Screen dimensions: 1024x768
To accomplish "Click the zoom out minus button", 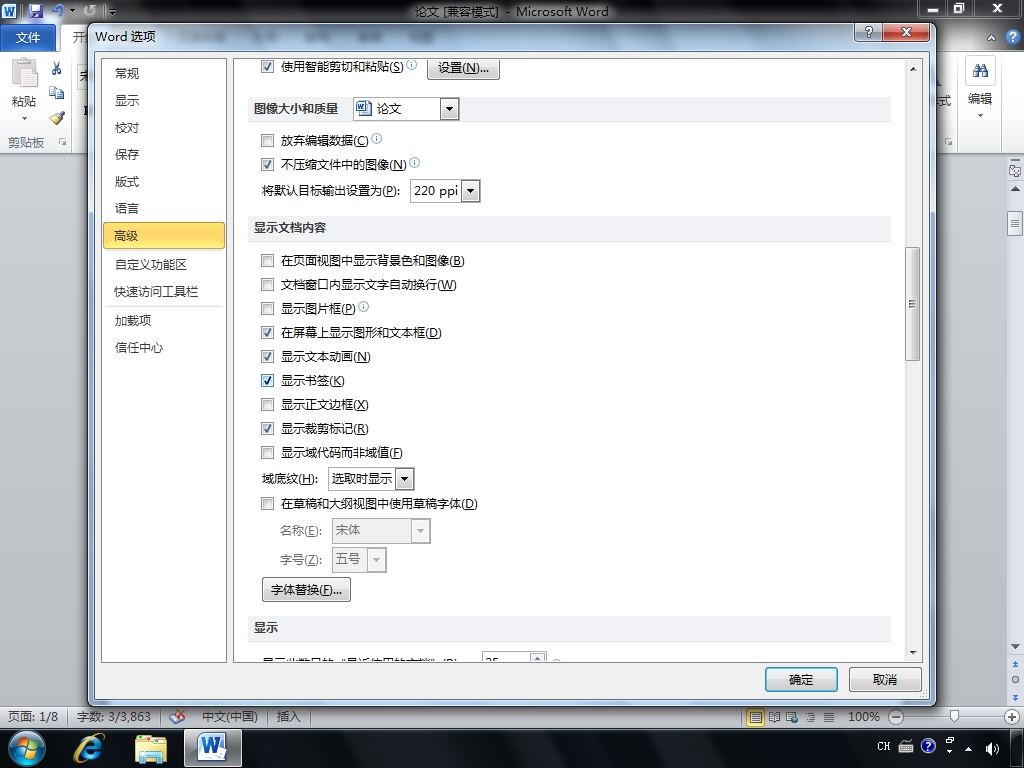I will point(896,717).
